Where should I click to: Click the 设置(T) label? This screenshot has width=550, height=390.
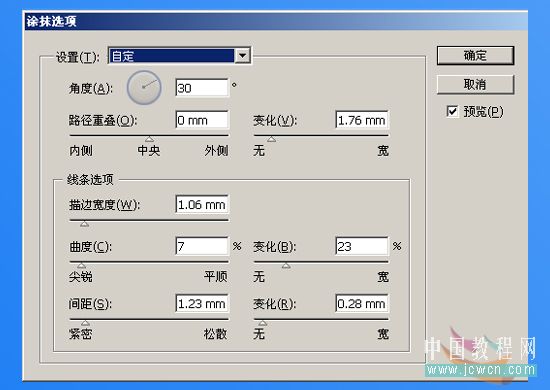[x=78, y=57]
